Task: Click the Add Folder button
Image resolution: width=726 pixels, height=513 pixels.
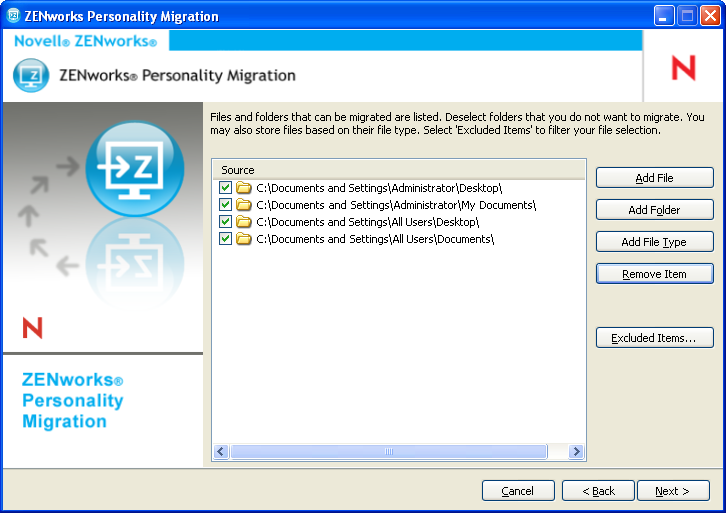Action: [x=654, y=210]
